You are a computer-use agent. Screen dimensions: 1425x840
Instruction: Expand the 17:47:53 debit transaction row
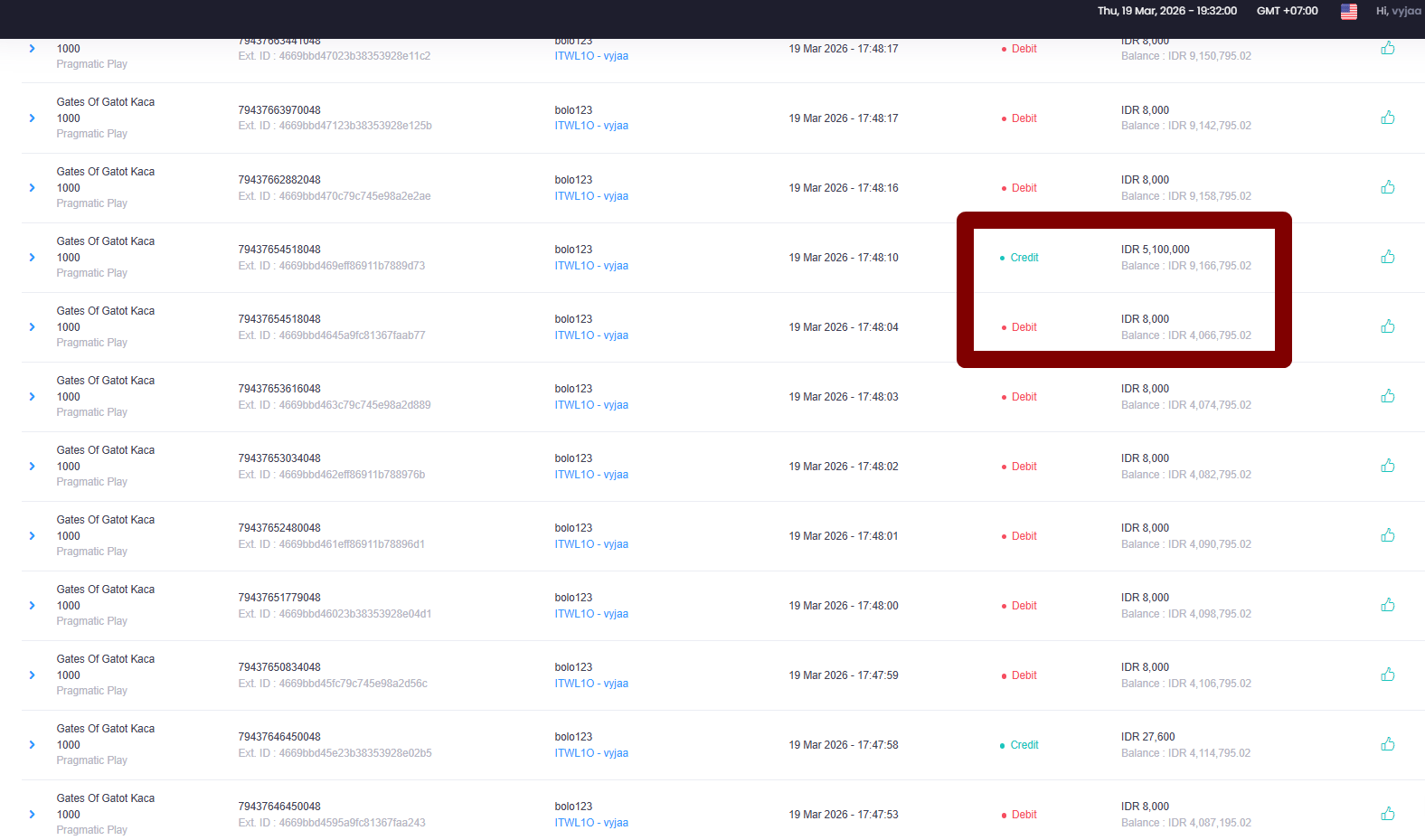[33, 815]
